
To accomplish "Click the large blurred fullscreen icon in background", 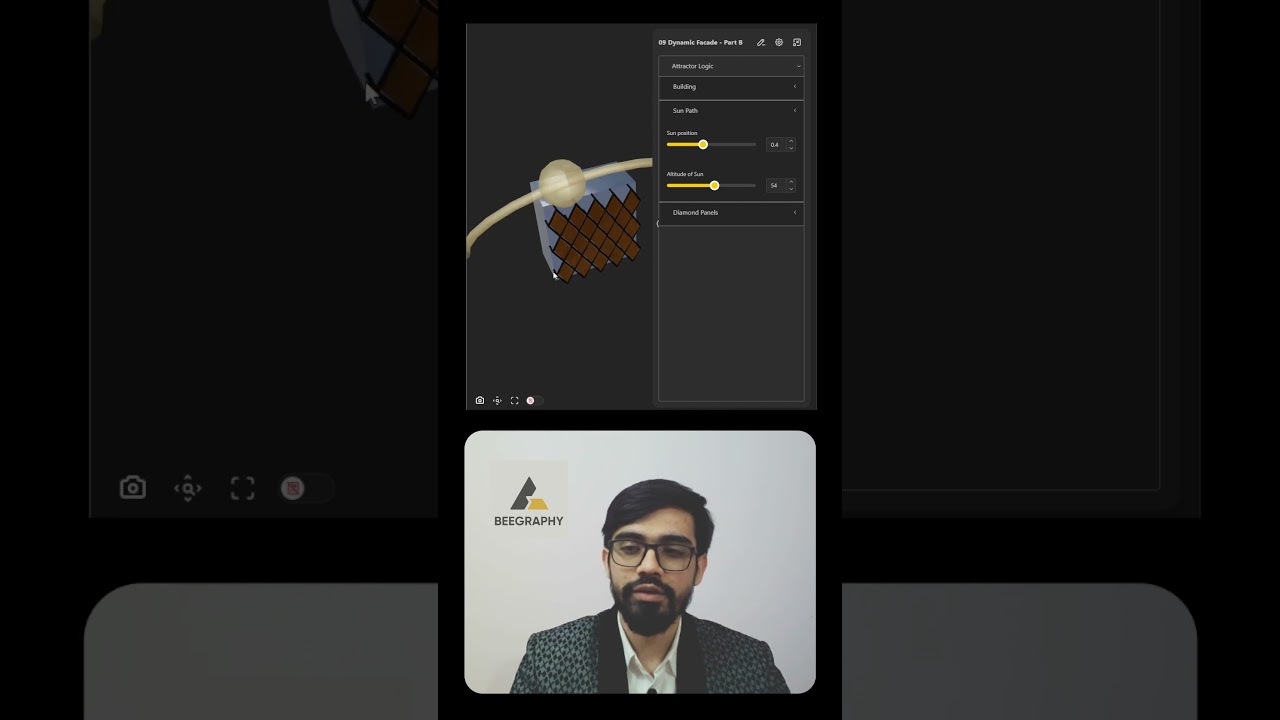I will [x=243, y=488].
